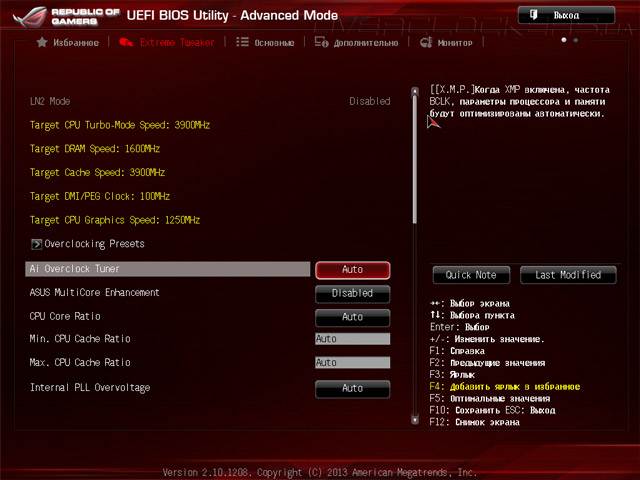Select the ASUS MultiCore Enhancement label
Screen dimensions: 640x480
(94, 293)
